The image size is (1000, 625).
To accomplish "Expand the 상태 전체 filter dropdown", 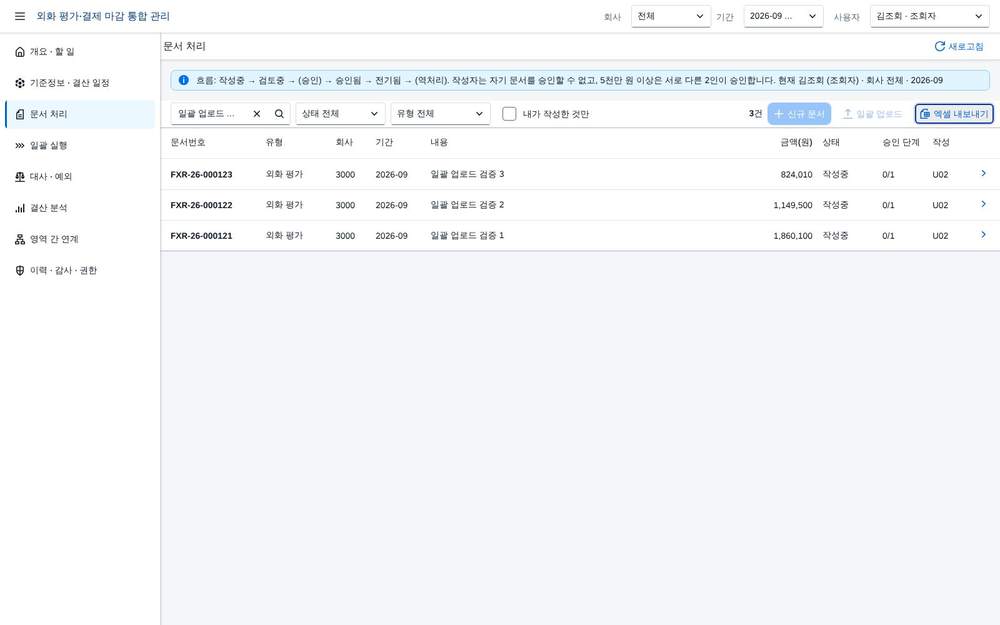I will (x=341, y=114).
